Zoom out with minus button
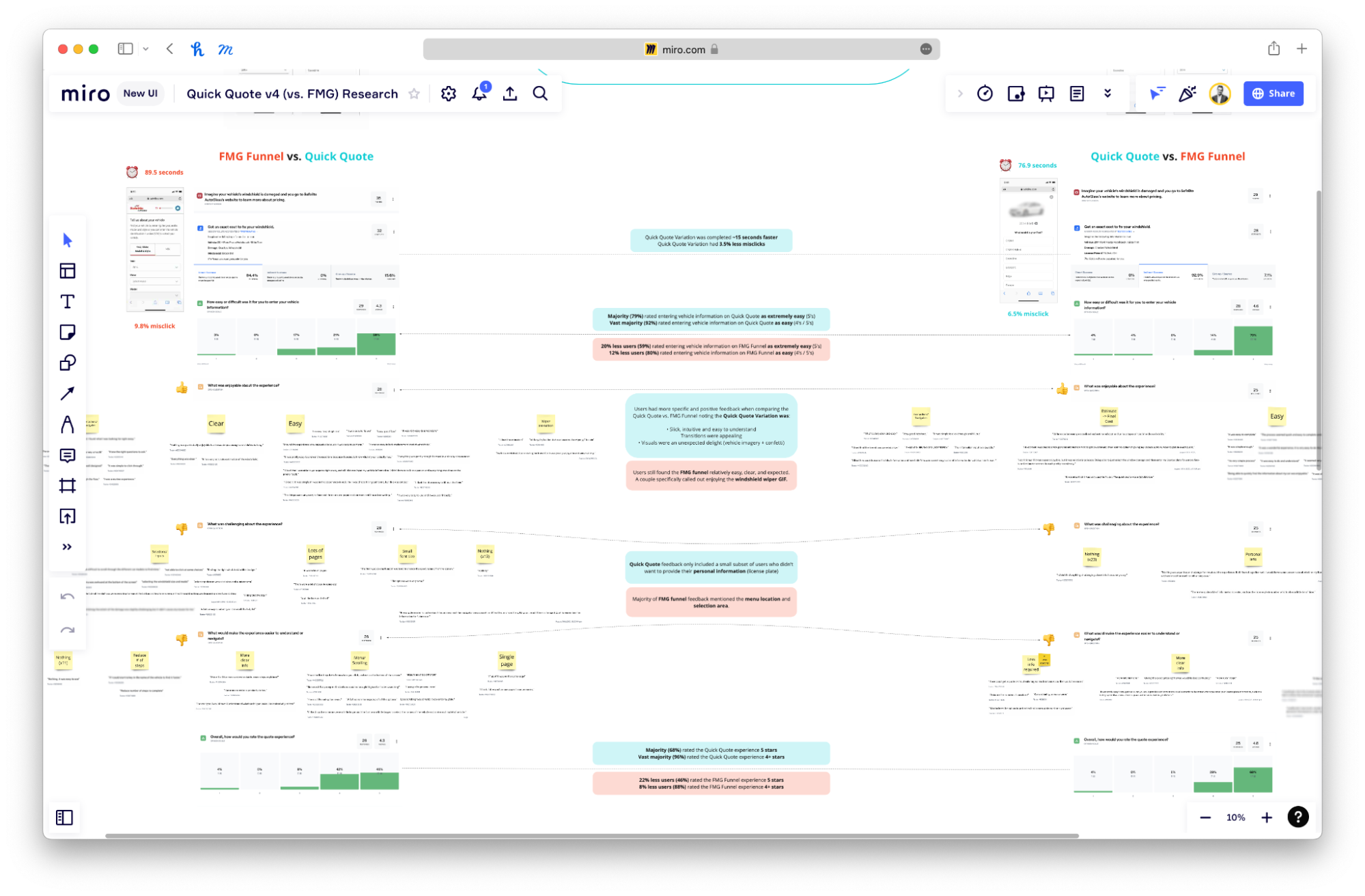The height and width of the screenshot is (896, 1365). 1205,817
